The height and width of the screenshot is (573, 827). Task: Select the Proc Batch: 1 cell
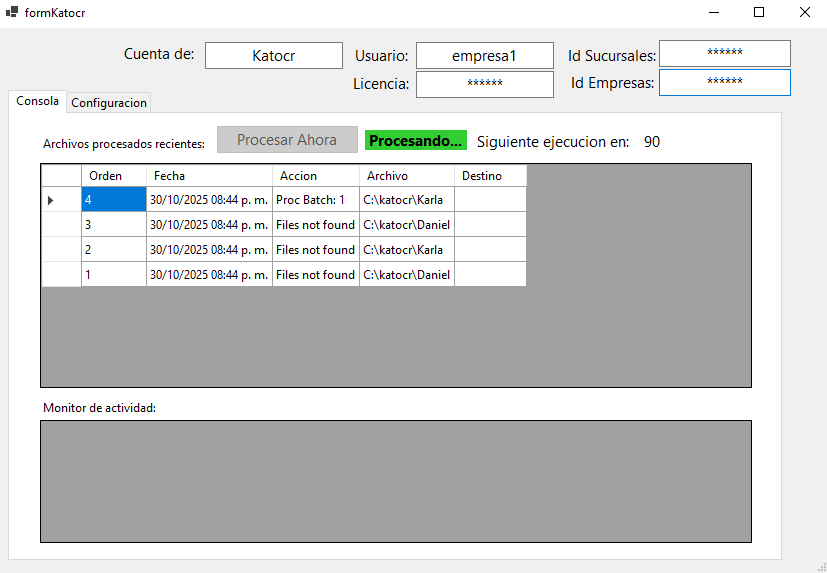[315, 200]
